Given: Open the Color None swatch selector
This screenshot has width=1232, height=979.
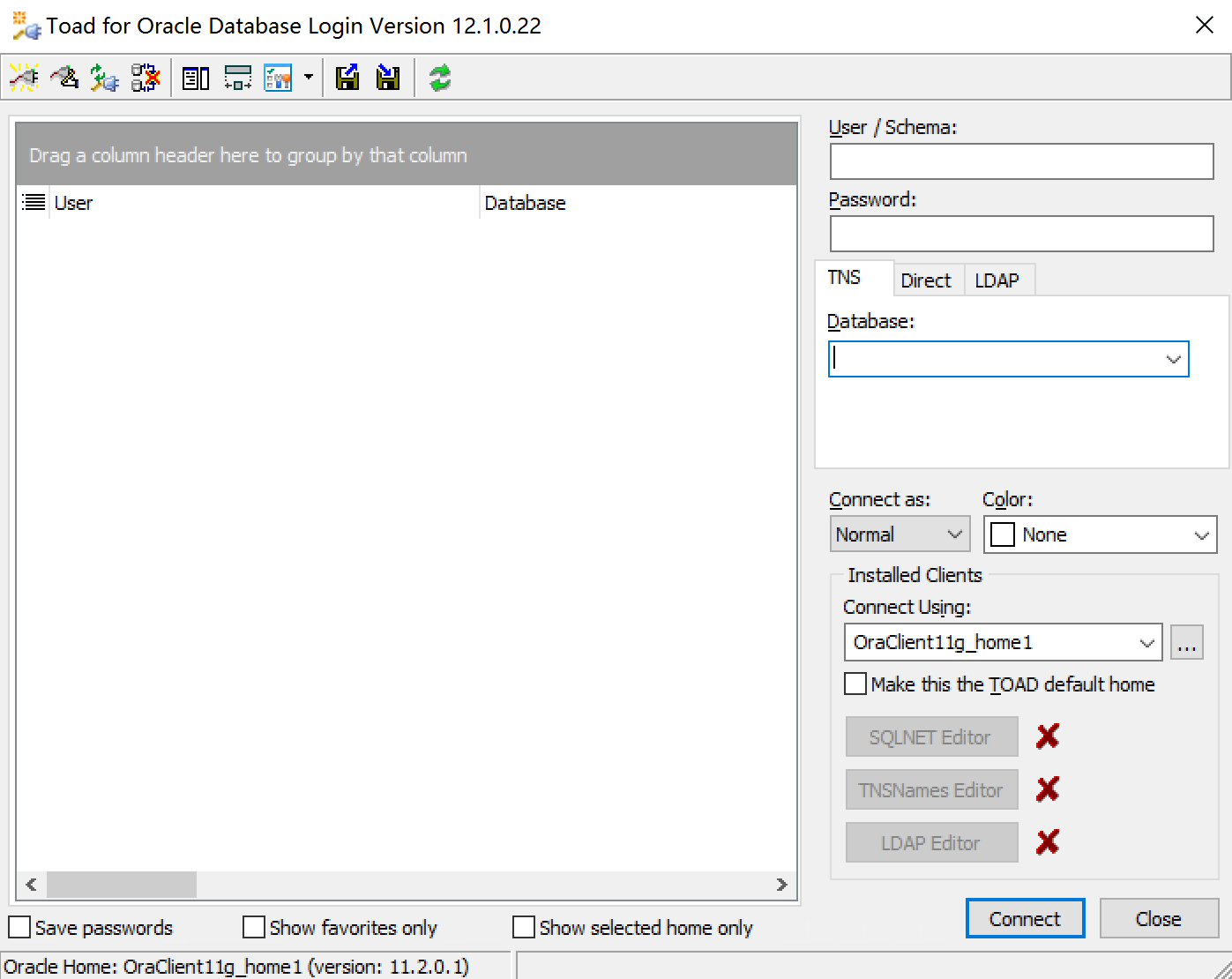Looking at the screenshot, I should pyautogui.click(x=1100, y=534).
